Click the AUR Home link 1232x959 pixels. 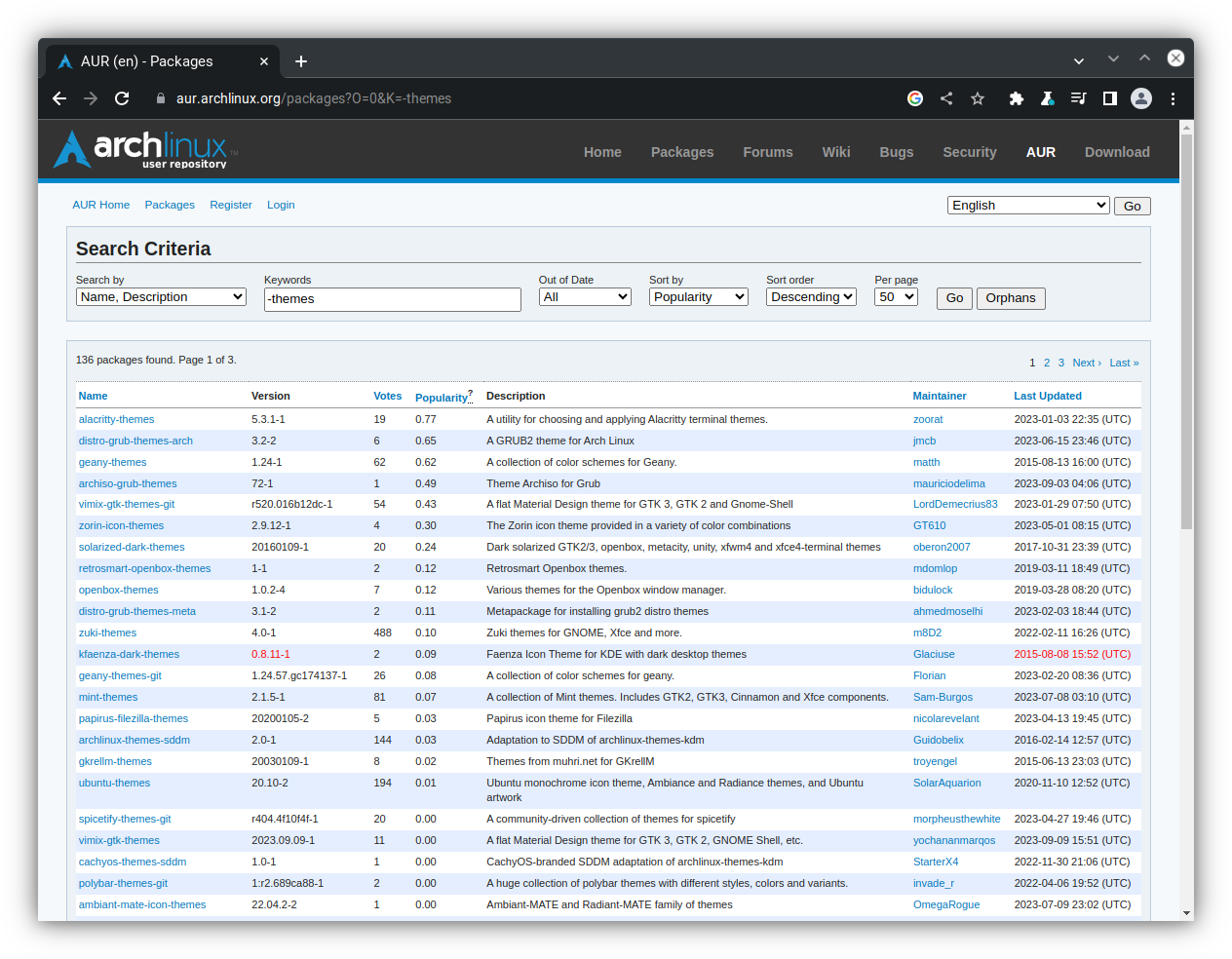[x=100, y=205]
